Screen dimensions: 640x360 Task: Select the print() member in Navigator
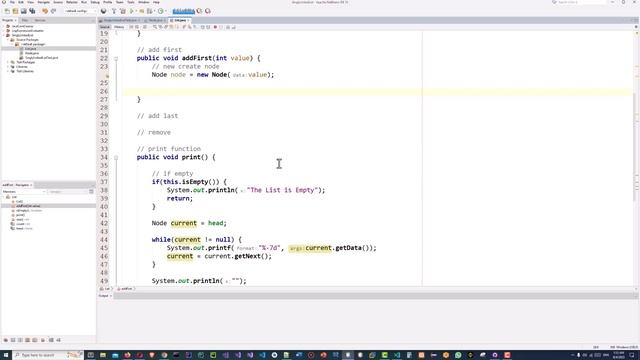[x=20, y=215]
